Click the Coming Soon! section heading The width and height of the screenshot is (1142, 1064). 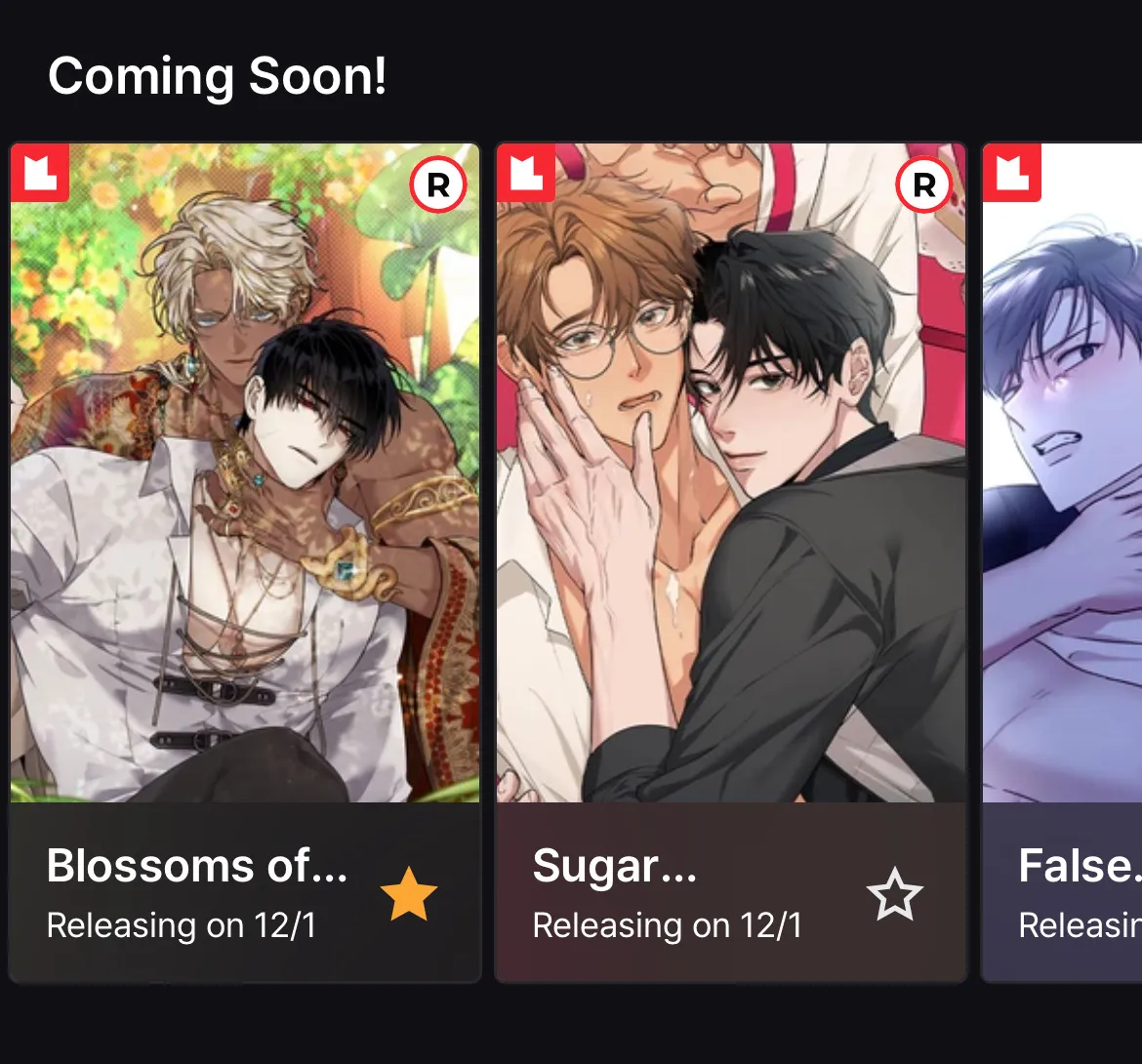pos(217,76)
